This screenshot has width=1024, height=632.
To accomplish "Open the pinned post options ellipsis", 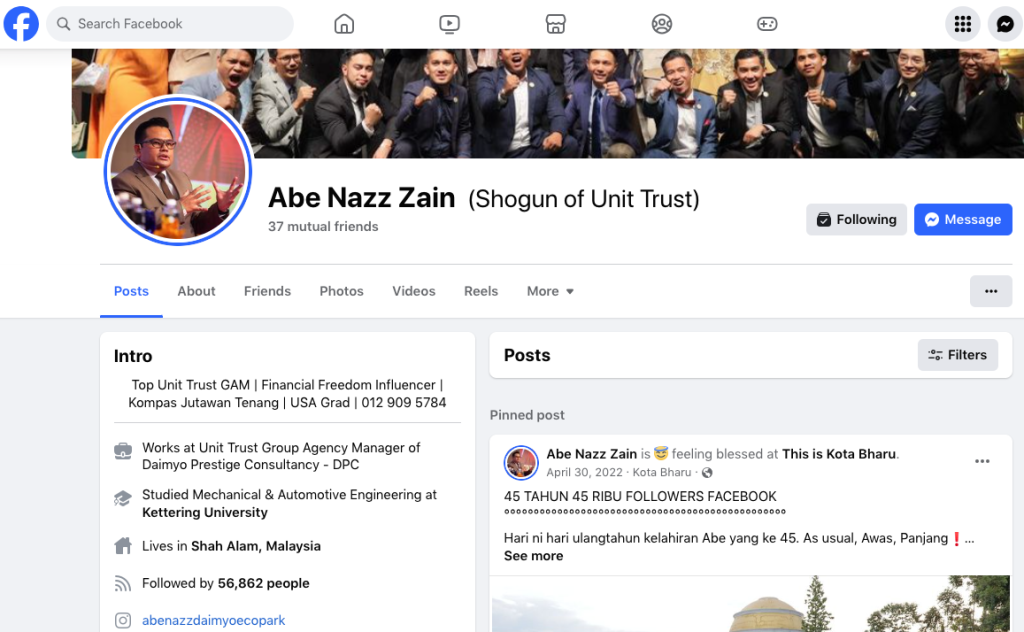I will tap(982, 461).
